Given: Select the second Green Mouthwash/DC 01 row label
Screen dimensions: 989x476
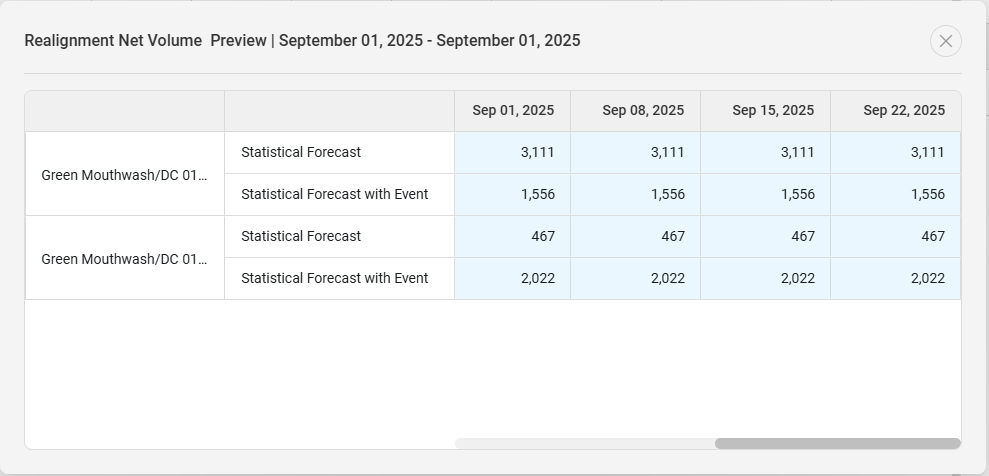Looking at the screenshot, I should (124, 259).
